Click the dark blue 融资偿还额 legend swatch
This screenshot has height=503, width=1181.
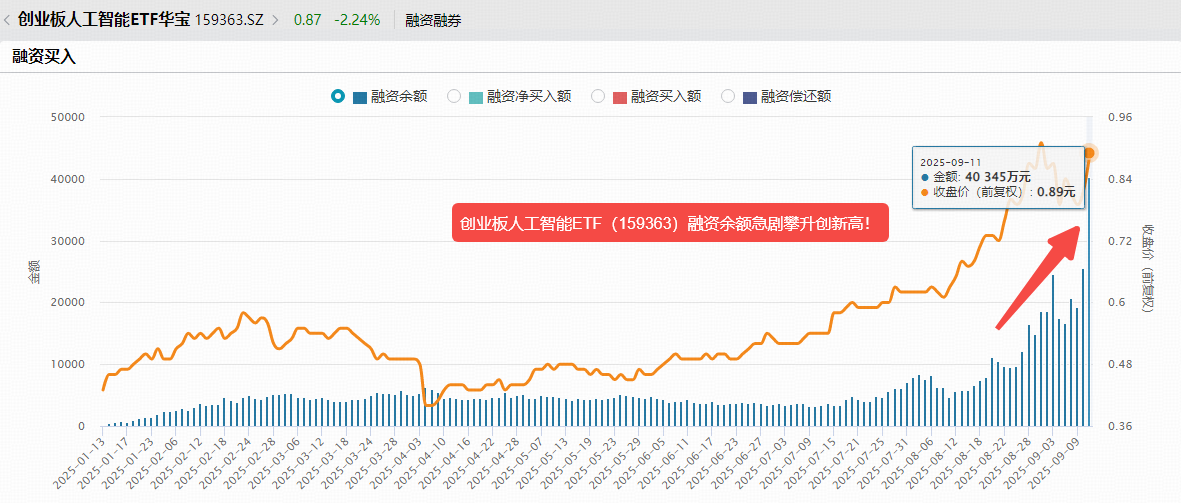pos(749,96)
